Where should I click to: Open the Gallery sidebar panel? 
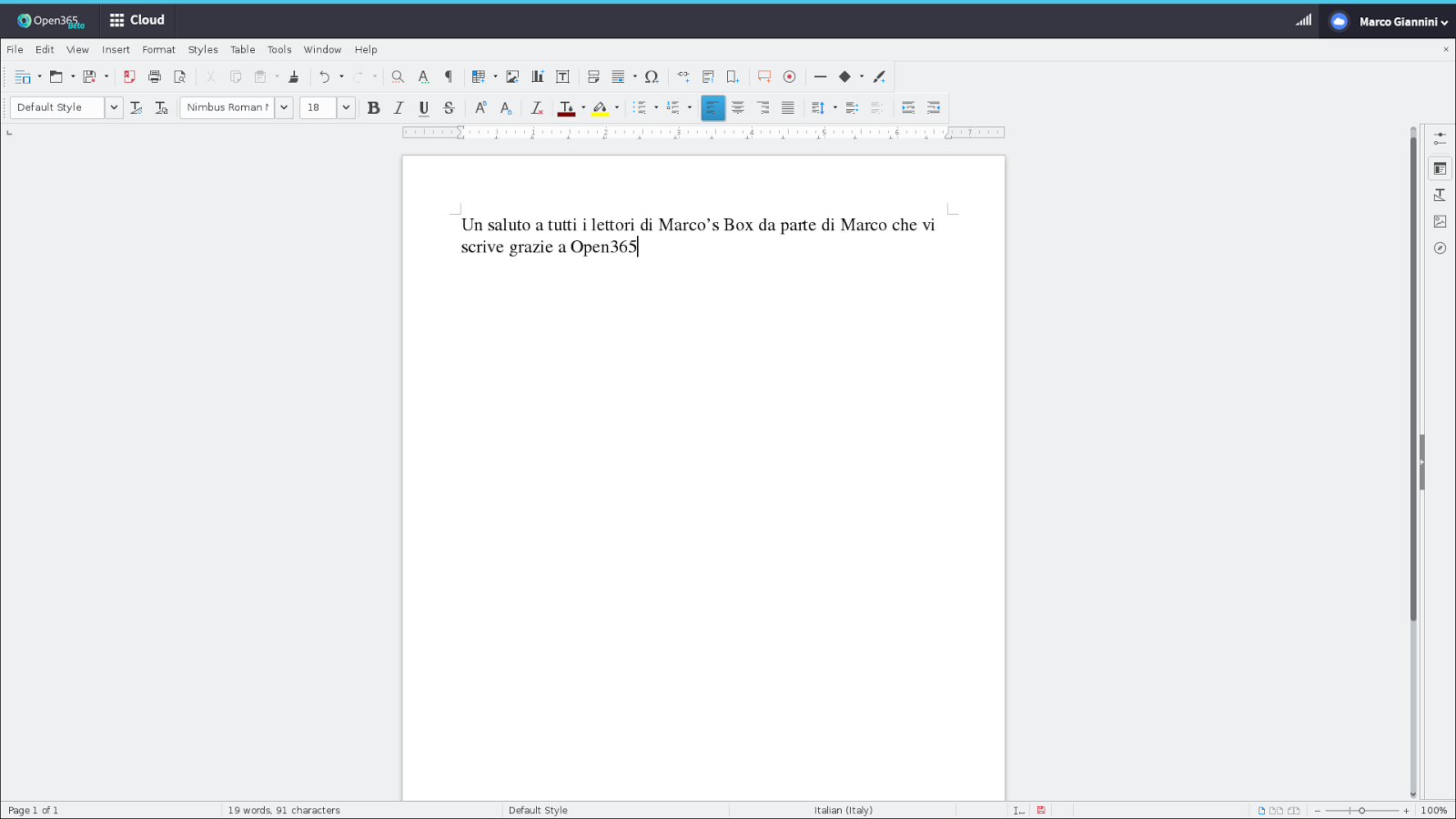click(1440, 222)
